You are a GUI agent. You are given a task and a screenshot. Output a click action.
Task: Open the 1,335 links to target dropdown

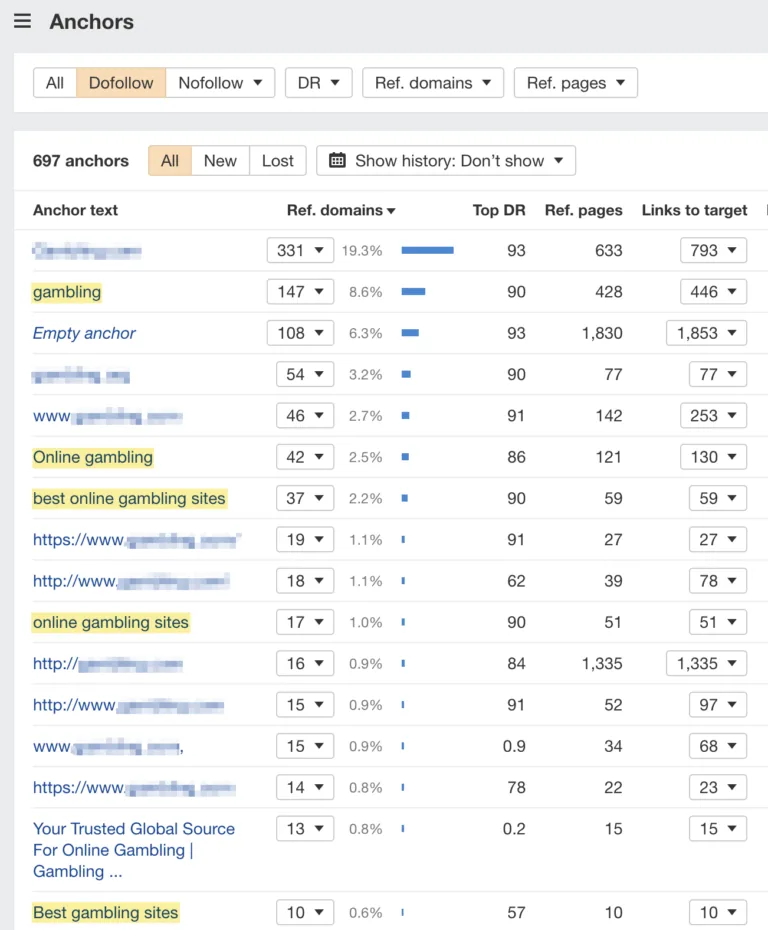[706, 663]
